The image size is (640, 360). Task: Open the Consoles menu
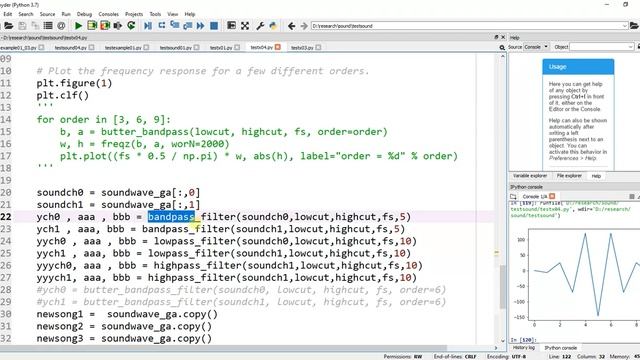click(109, 14)
